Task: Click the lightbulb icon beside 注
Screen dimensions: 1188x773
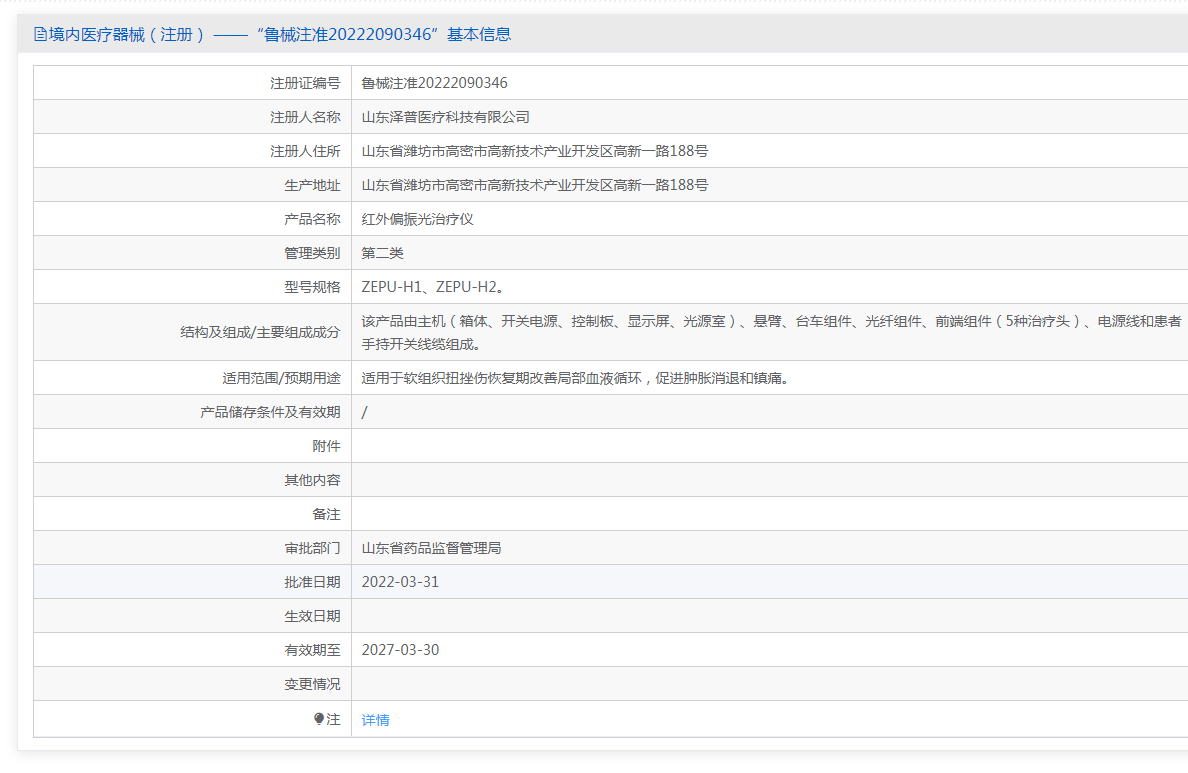Action: pos(319,719)
